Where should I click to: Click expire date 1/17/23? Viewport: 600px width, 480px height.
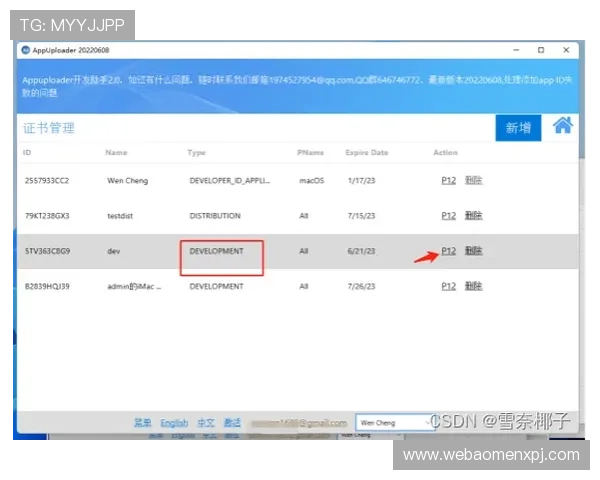pos(361,180)
